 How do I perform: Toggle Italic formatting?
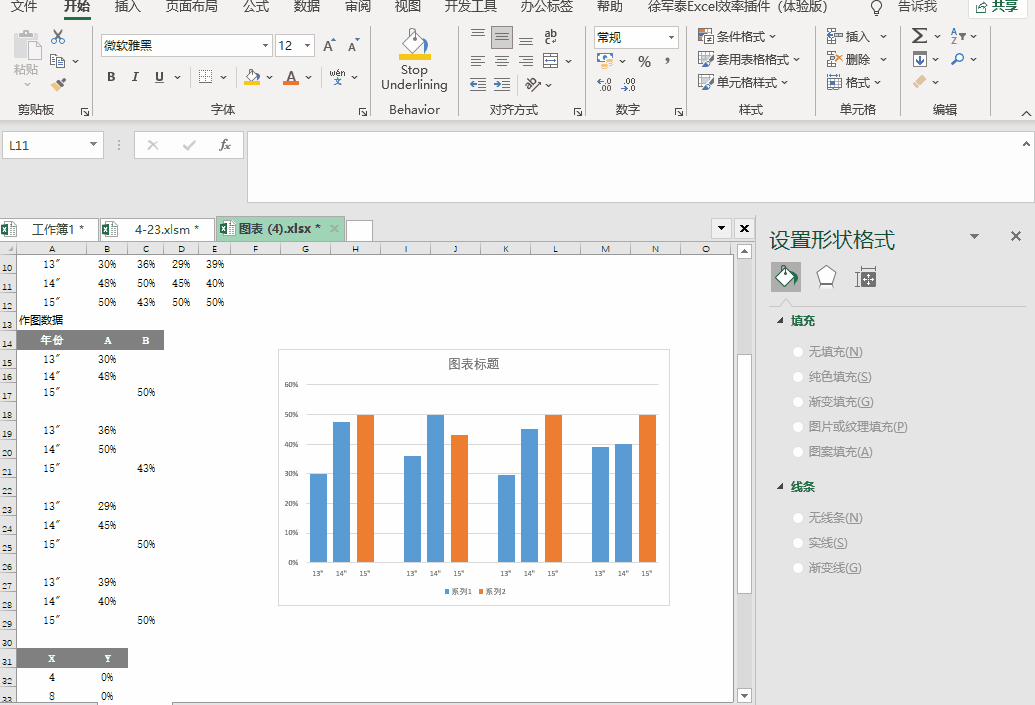pyautogui.click(x=135, y=77)
